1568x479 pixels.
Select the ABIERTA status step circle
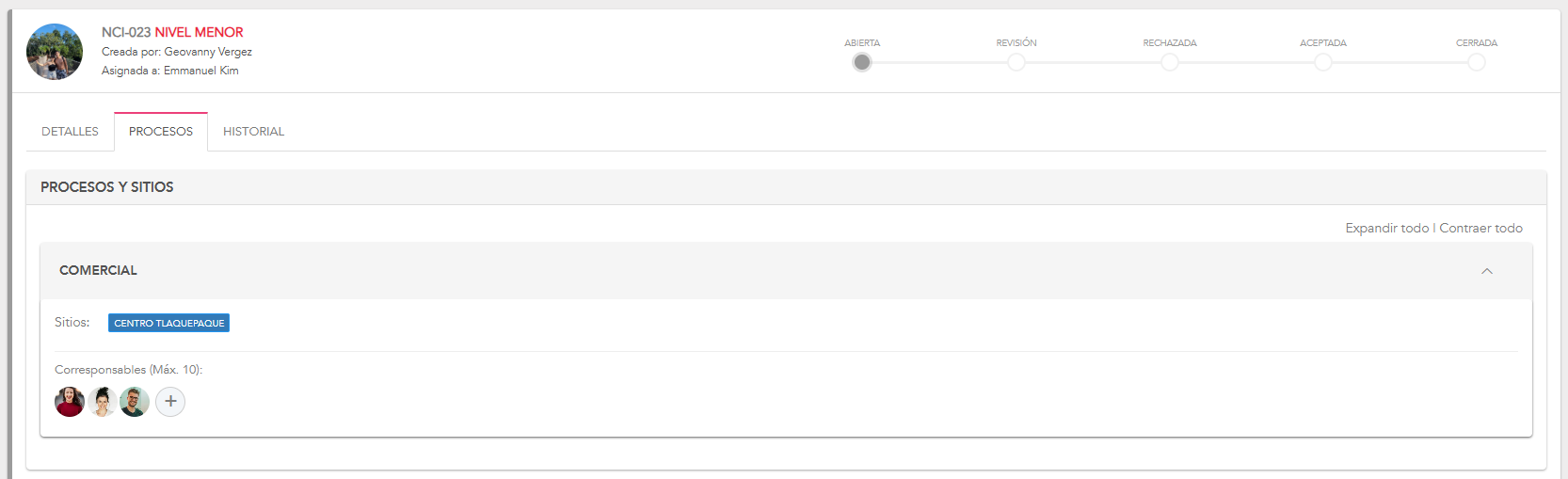862,62
